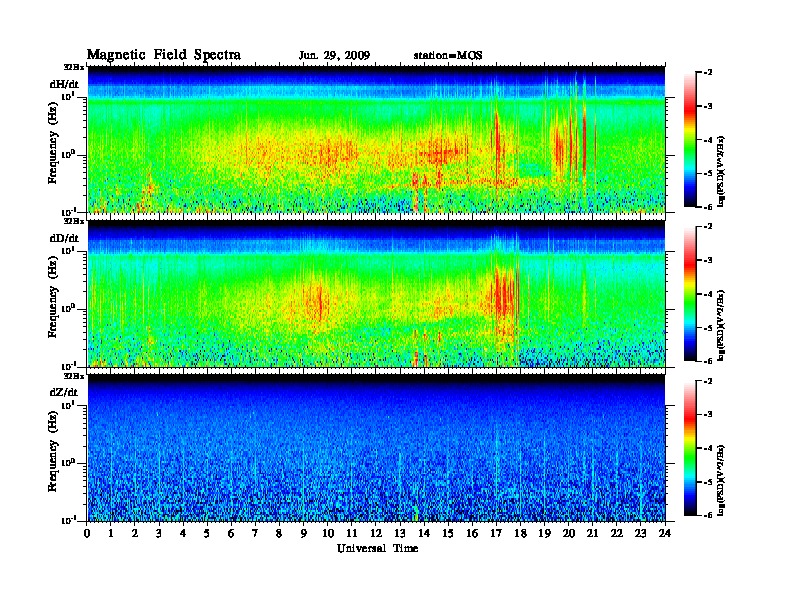
Task: Click inside the dH/dt spectrogram plot
Action: click(x=376, y=139)
